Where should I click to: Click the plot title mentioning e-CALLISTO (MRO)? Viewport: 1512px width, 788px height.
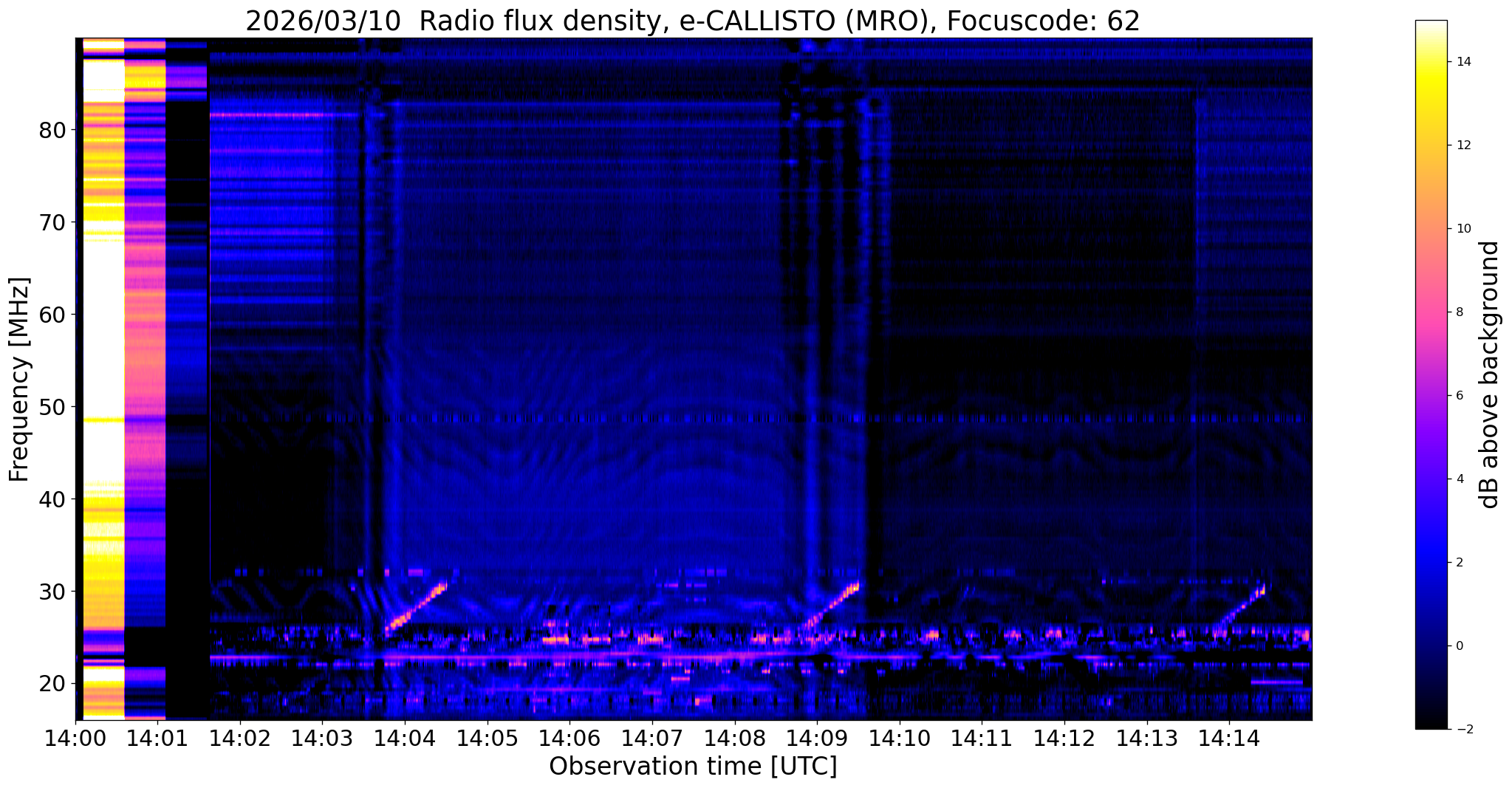pos(693,21)
